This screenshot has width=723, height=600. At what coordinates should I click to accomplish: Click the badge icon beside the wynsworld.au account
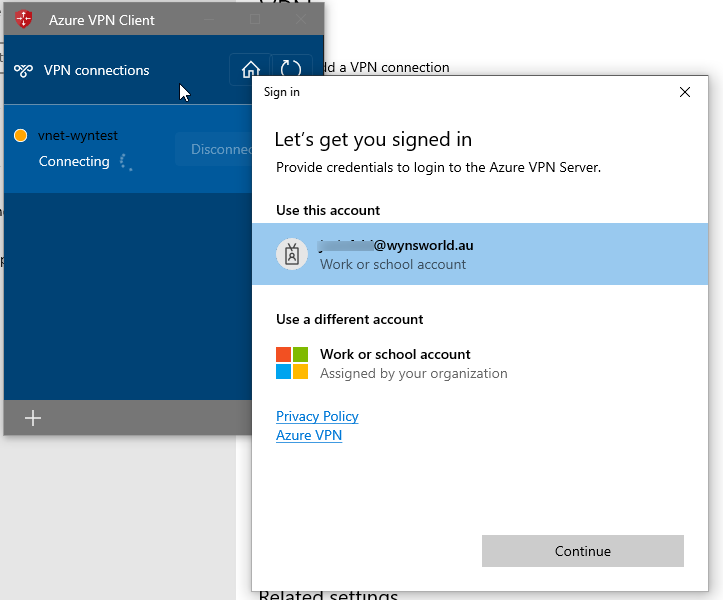pyautogui.click(x=292, y=254)
